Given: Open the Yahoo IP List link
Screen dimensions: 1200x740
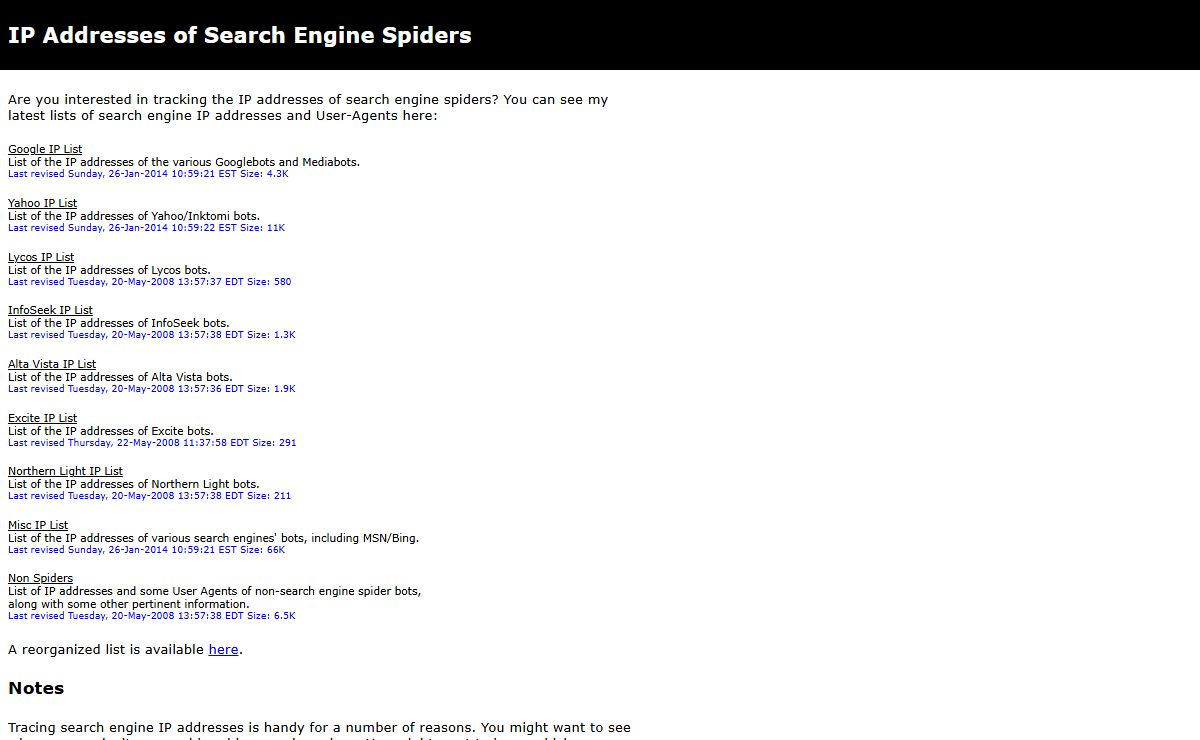Looking at the screenshot, I should coord(42,203).
